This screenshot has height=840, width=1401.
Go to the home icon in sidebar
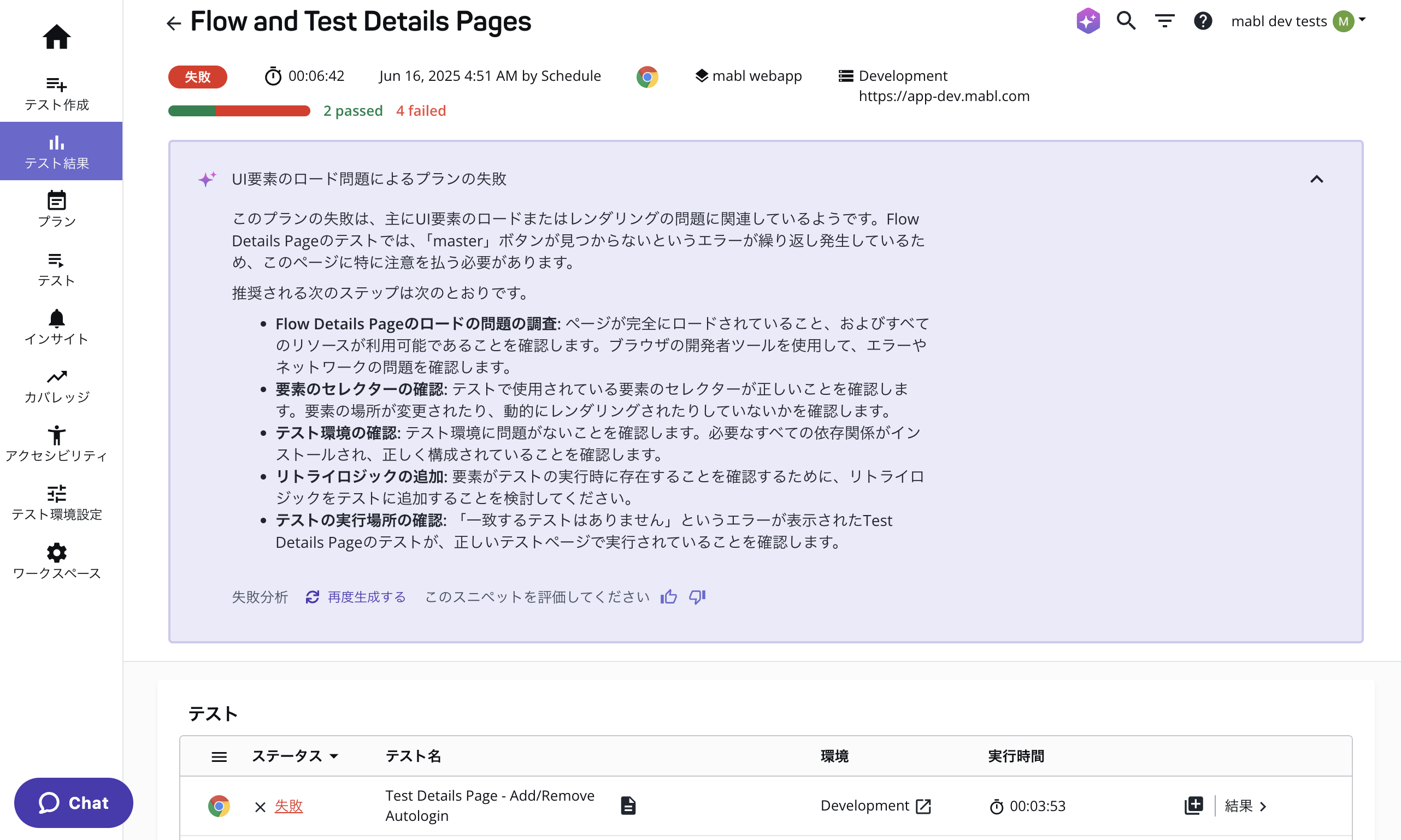(x=57, y=37)
